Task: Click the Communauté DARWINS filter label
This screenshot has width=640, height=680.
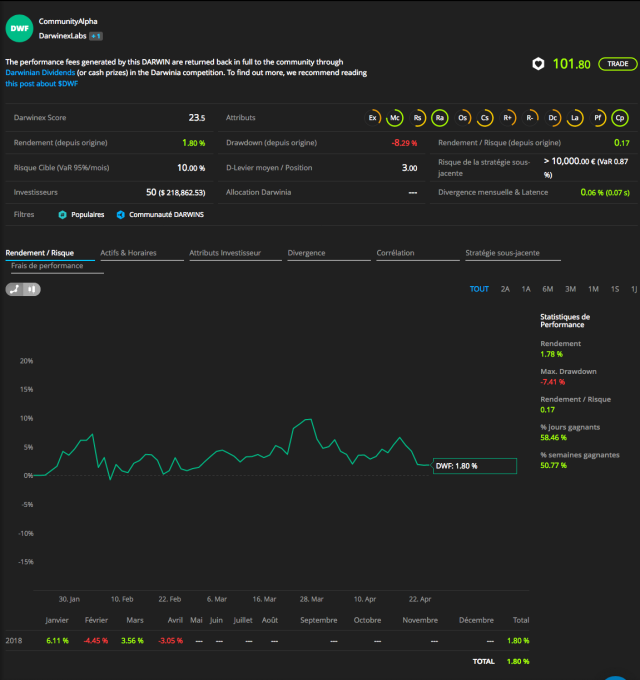Action: coord(167,215)
